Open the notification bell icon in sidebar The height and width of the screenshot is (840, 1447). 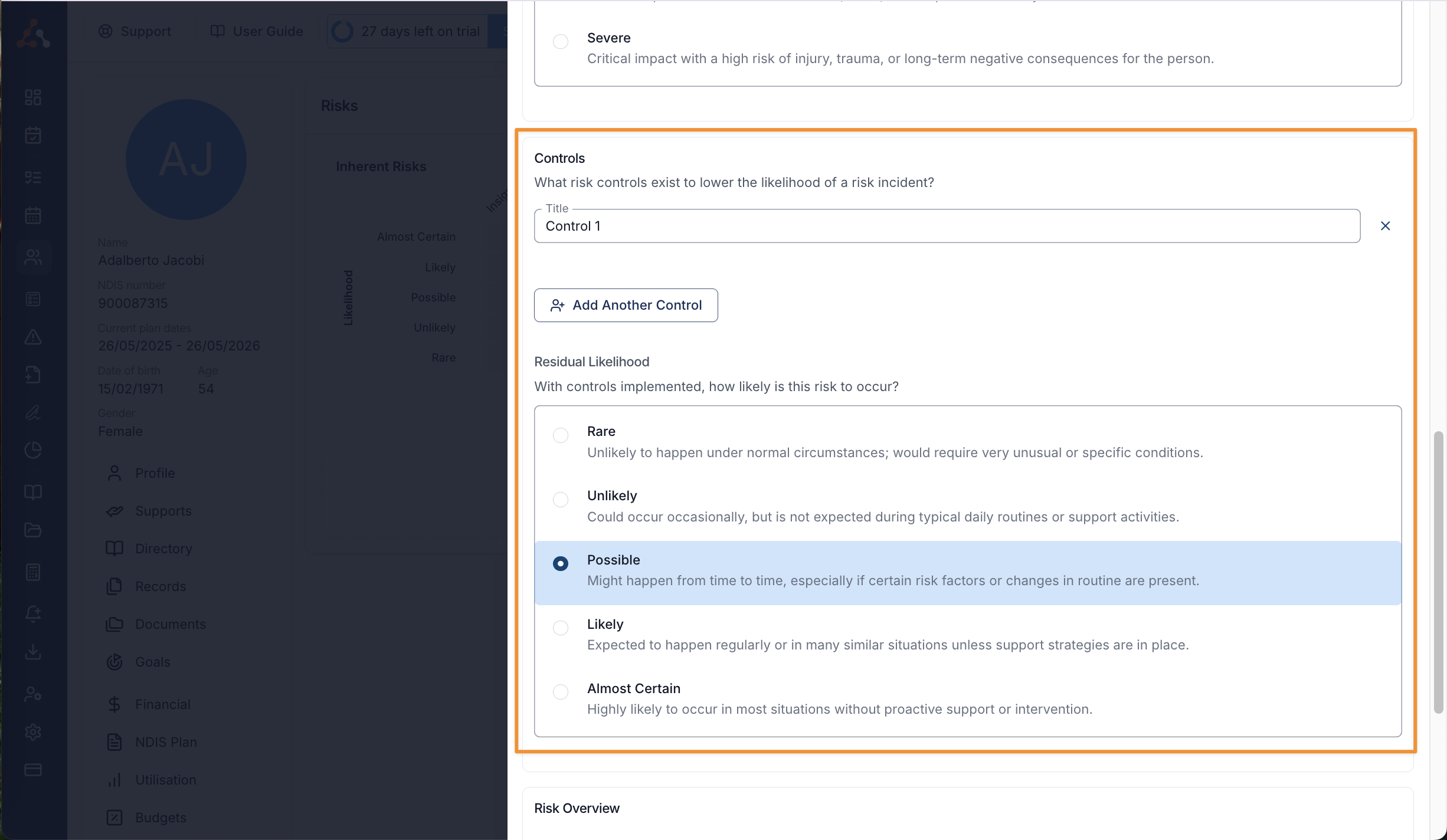click(x=33, y=613)
